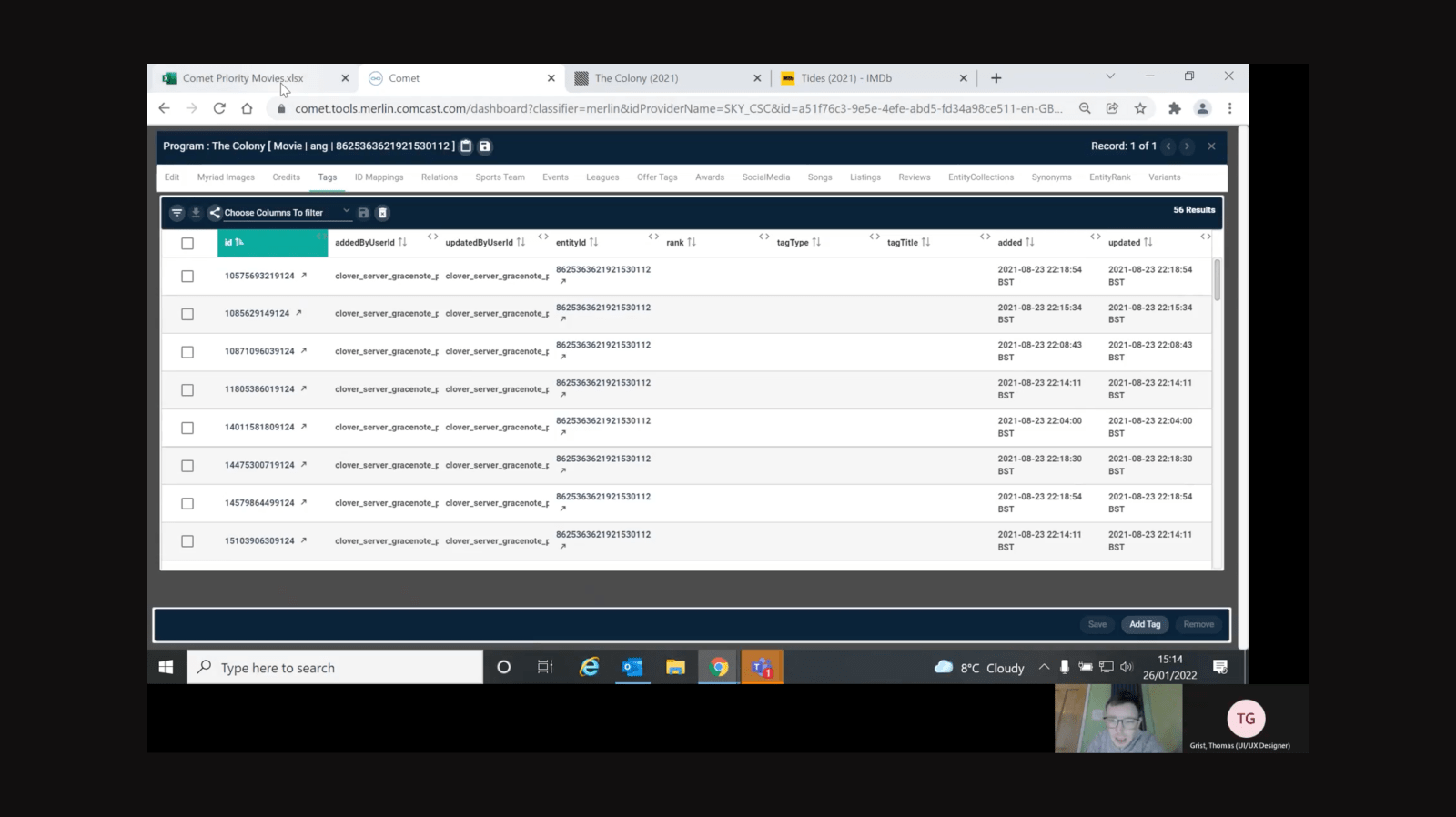Open Chrome extensions puzzle icon

(x=1175, y=108)
